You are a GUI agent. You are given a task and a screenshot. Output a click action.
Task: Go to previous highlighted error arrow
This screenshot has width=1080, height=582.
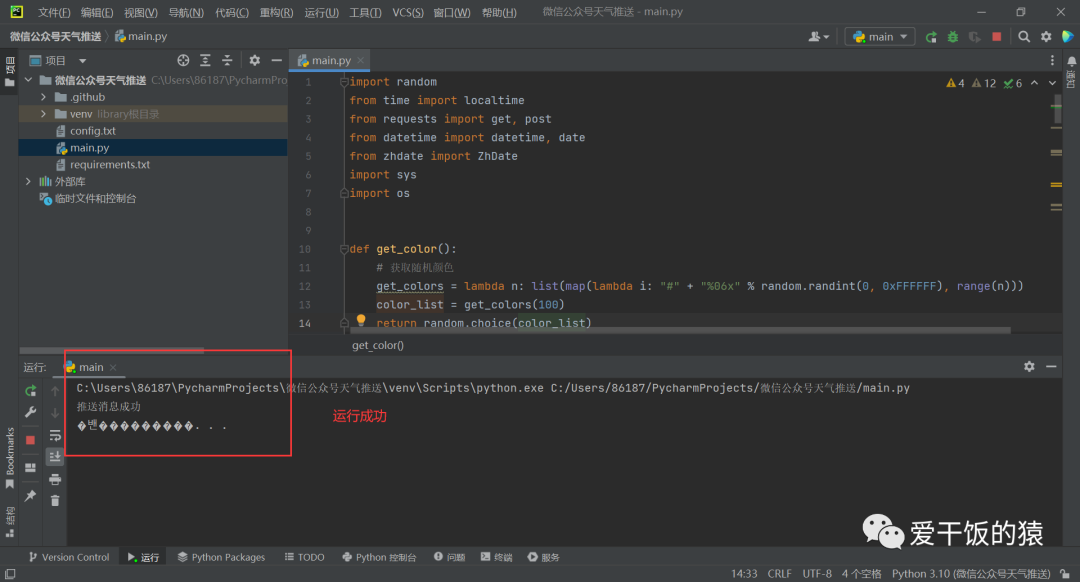tap(1035, 83)
